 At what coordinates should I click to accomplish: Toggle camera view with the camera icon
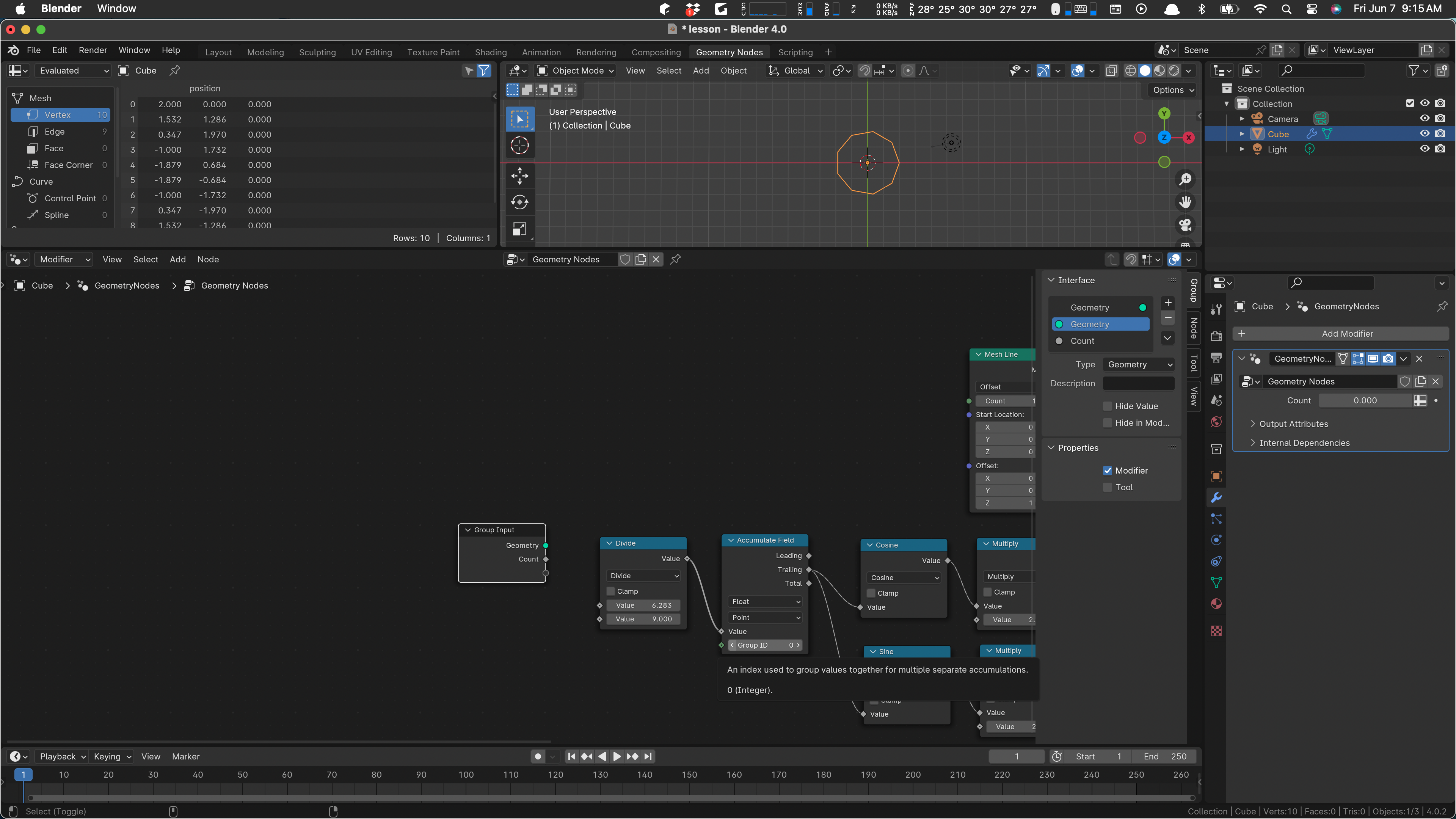(x=1185, y=224)
